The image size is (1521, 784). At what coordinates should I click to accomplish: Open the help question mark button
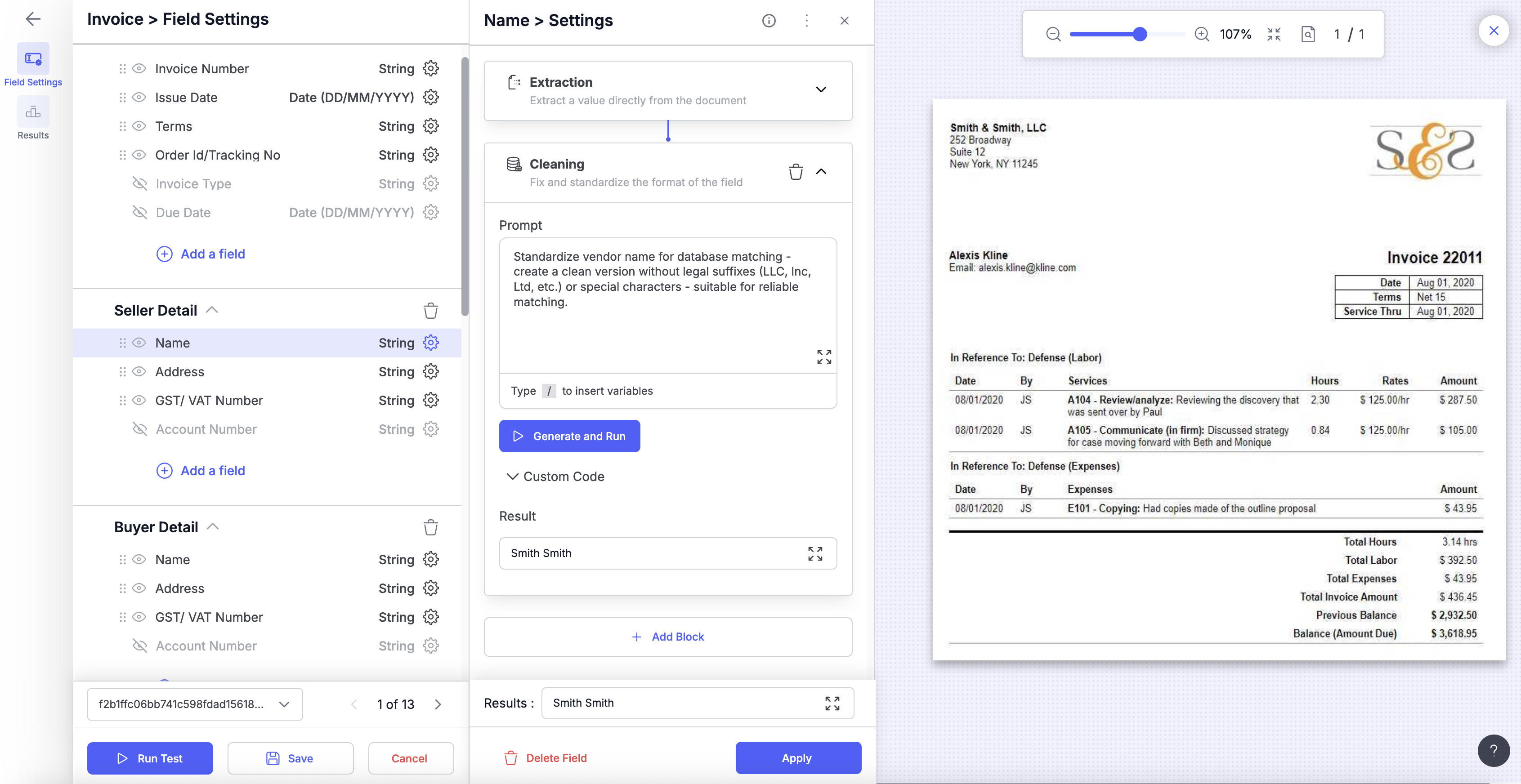1493,750
